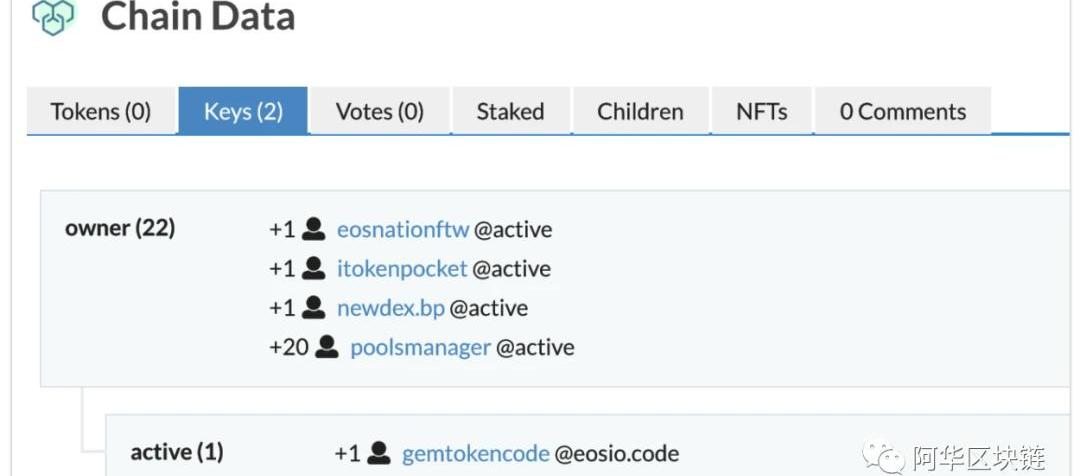1080x476 pixels.
Task: Click the person icon beside poolsmanager
Action: tap(327, 347)
